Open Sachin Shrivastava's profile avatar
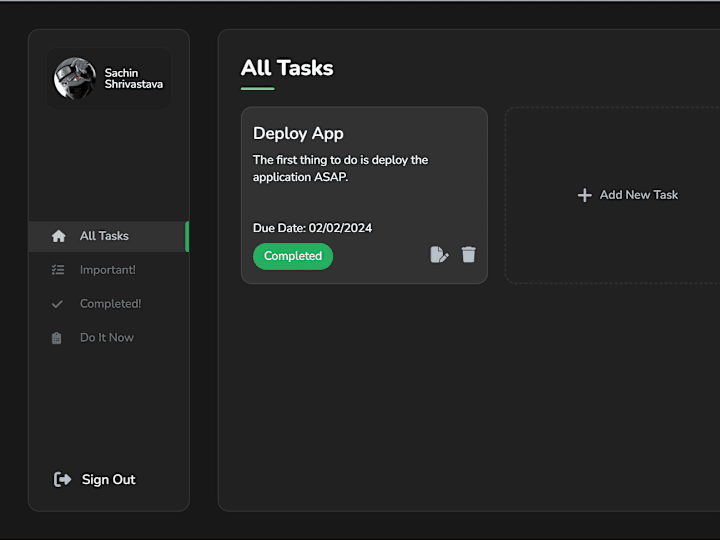This screenshot has height=540, width=720. (75, 78)
